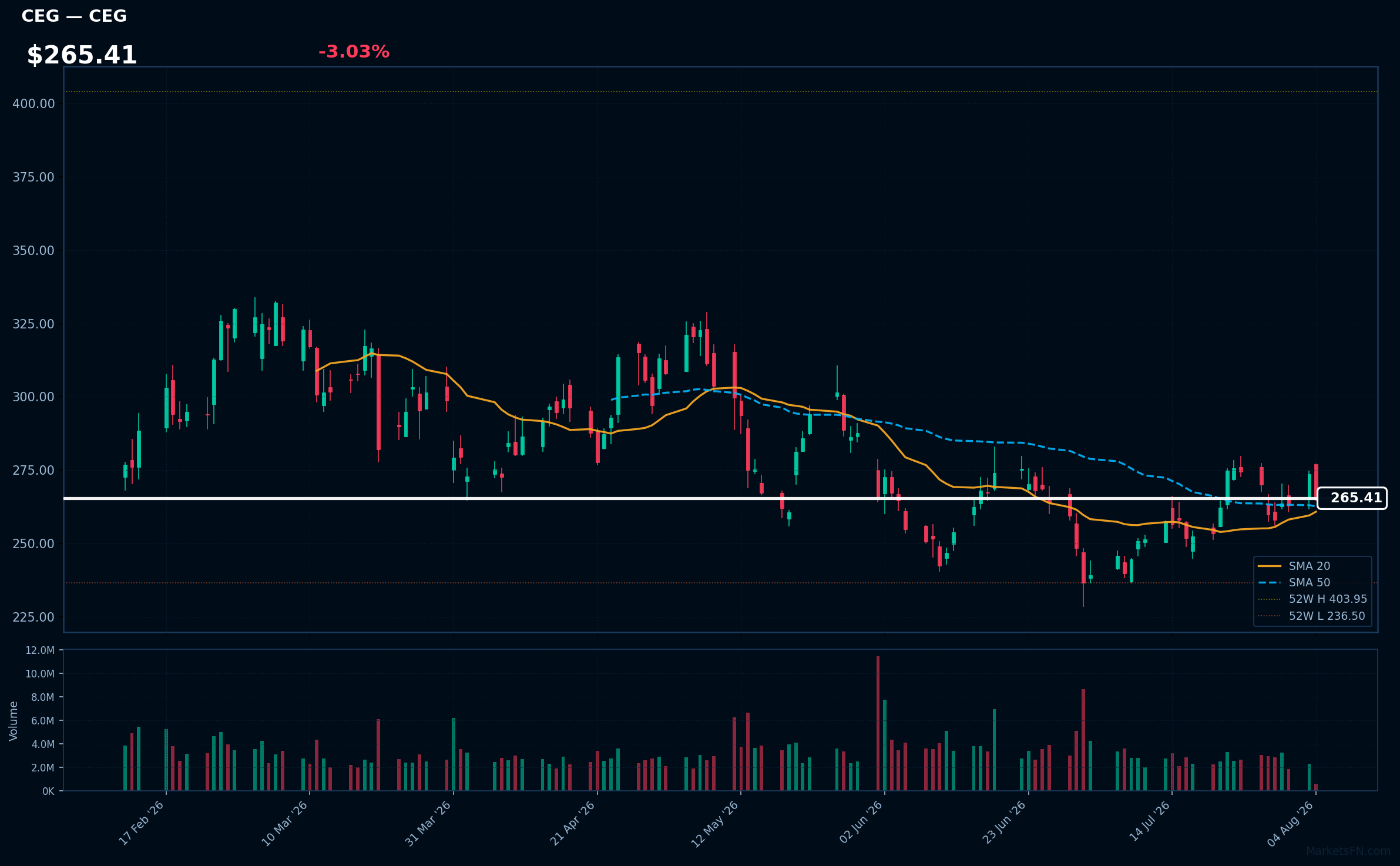Click the 12.0M volume axis label
1400x866 pixels.
coord(40,650)
